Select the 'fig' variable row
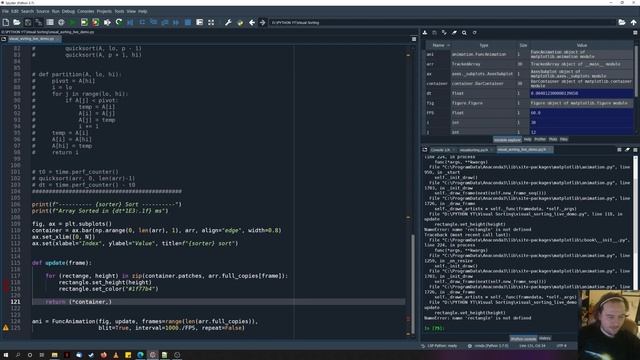This screenshot has width=640, height=360. click(x=529, y=103)
